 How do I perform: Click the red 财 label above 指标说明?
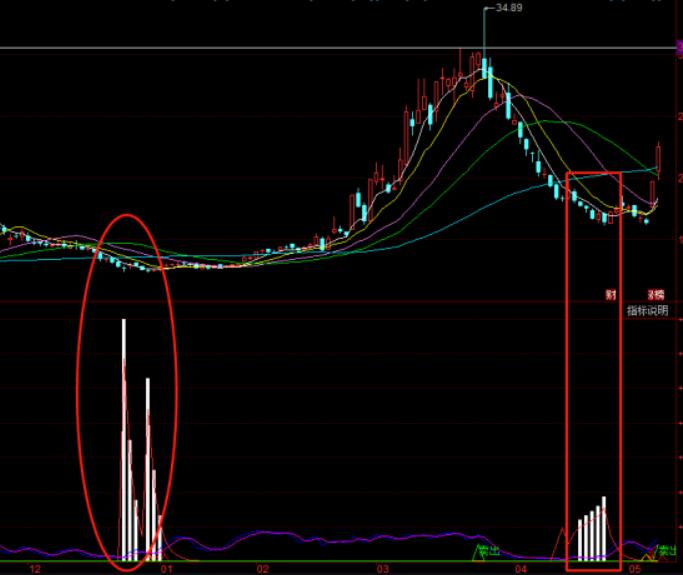pyautogui.click(x=609, y=295)
